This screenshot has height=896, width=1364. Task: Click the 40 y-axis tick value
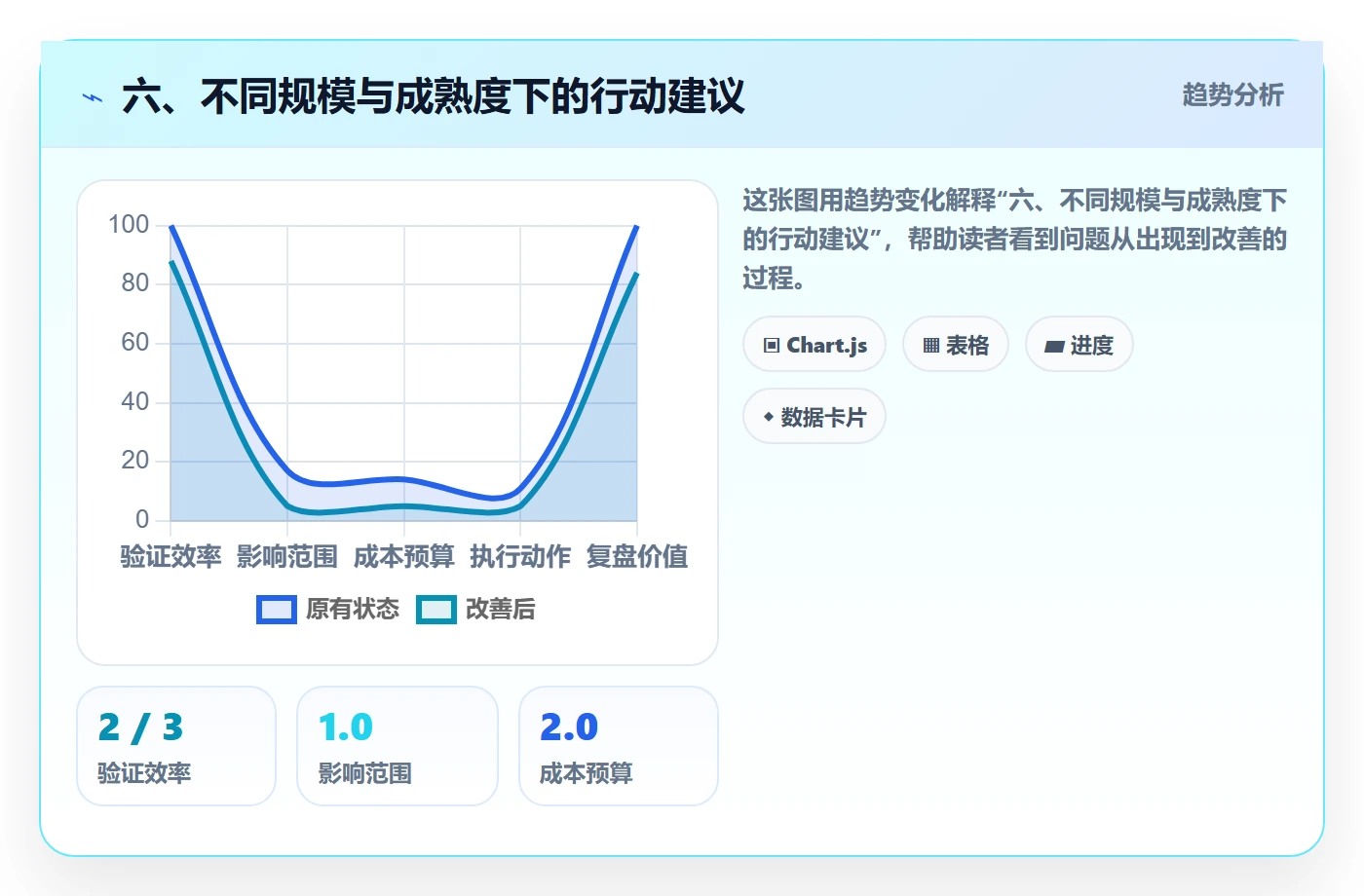point(135,401)
